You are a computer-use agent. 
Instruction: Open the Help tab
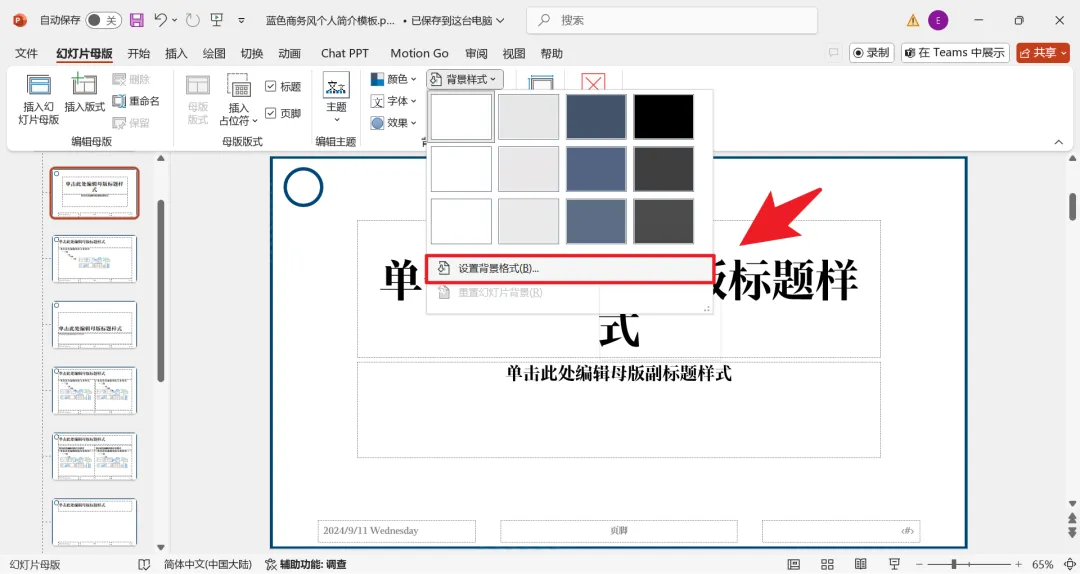point(552,54)
